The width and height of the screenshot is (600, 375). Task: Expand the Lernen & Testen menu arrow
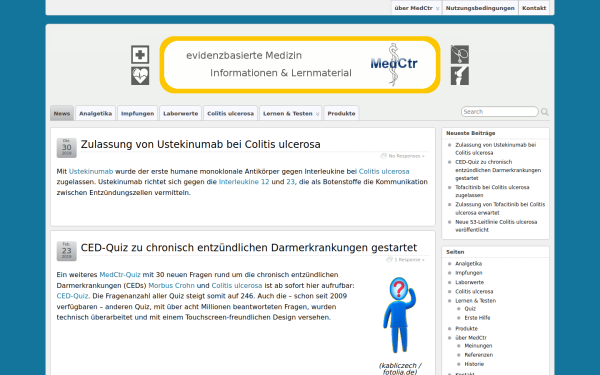click(317, 114)
